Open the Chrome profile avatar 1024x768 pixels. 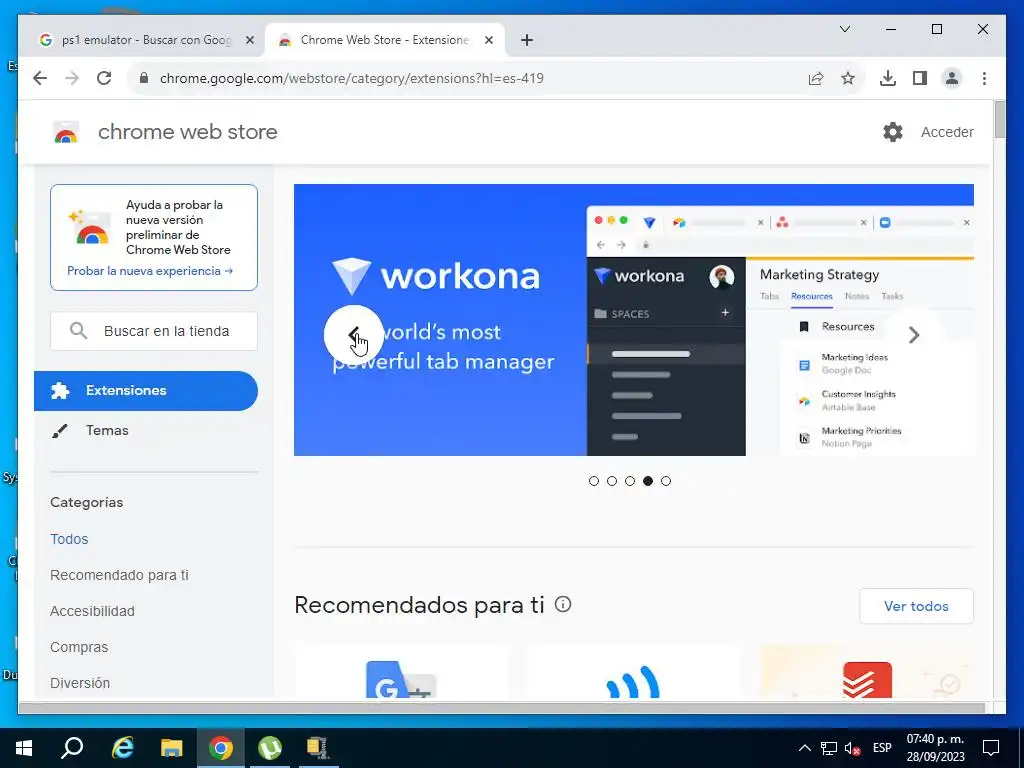pyautogui.click(x=952, y=78)
